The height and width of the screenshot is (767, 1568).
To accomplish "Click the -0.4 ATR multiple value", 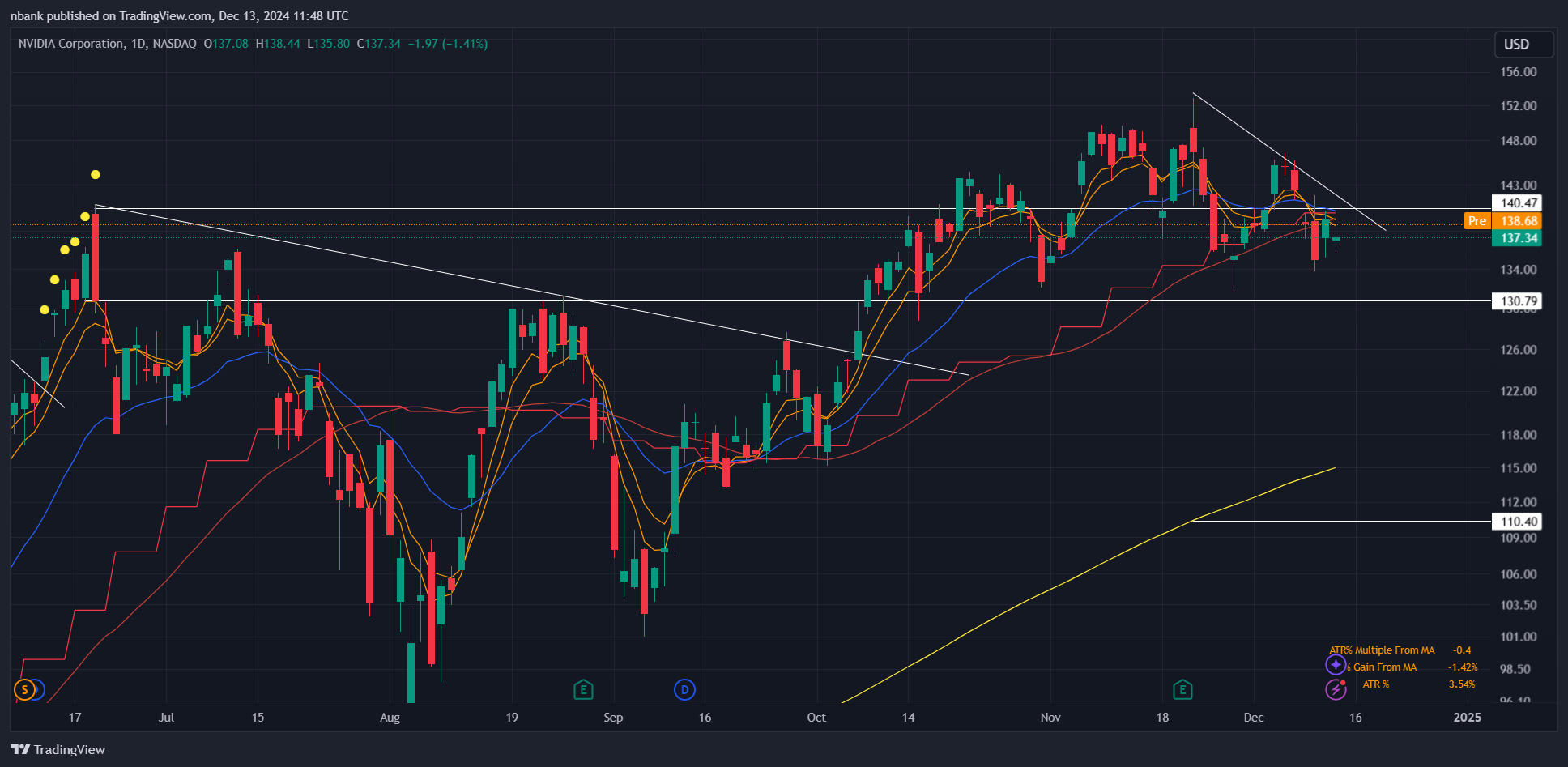I will point(1462,650).
